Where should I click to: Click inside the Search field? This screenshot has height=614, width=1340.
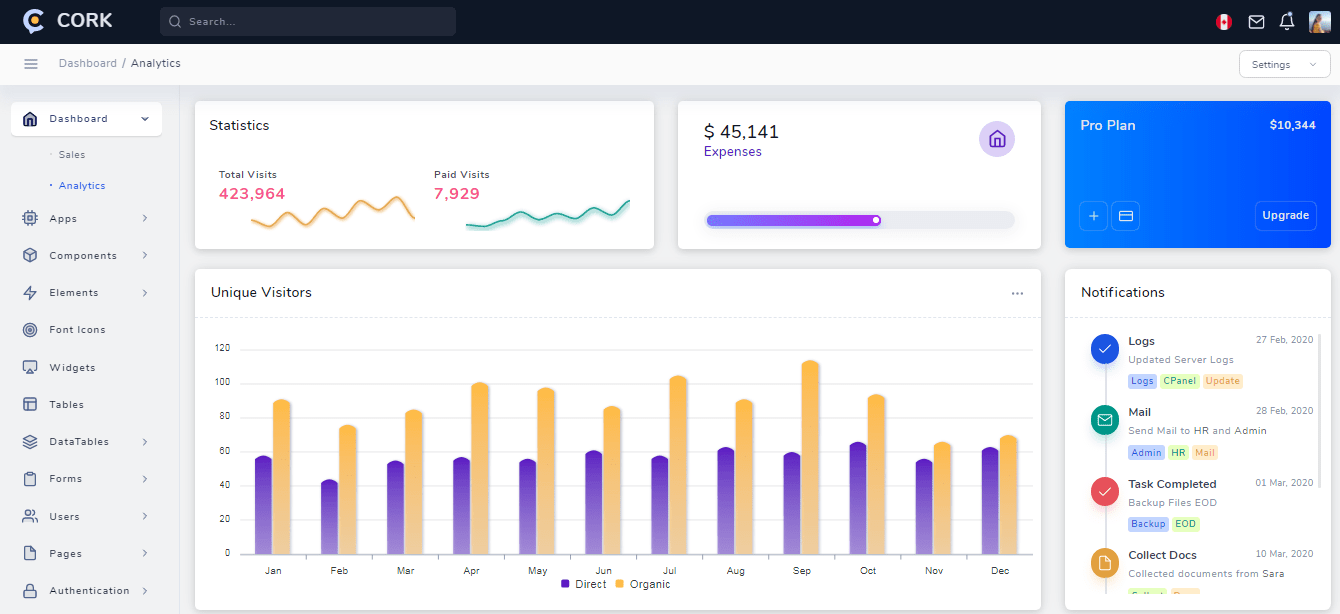click(x=307, y=21)
